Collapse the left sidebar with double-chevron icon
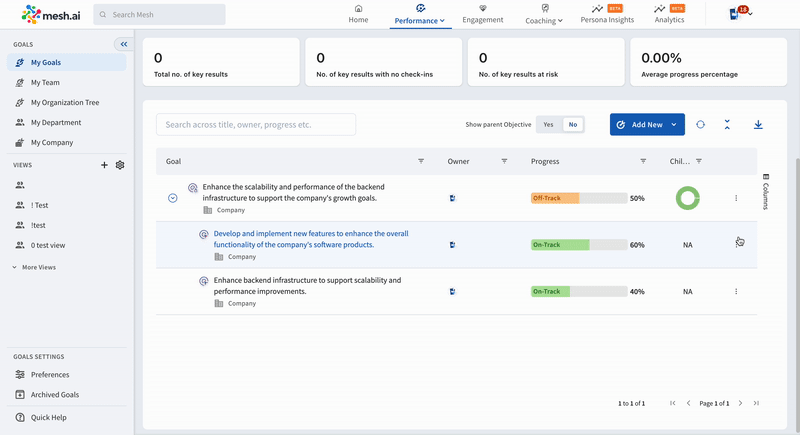The height and width of the screenshot is (435, 800). 123,45
